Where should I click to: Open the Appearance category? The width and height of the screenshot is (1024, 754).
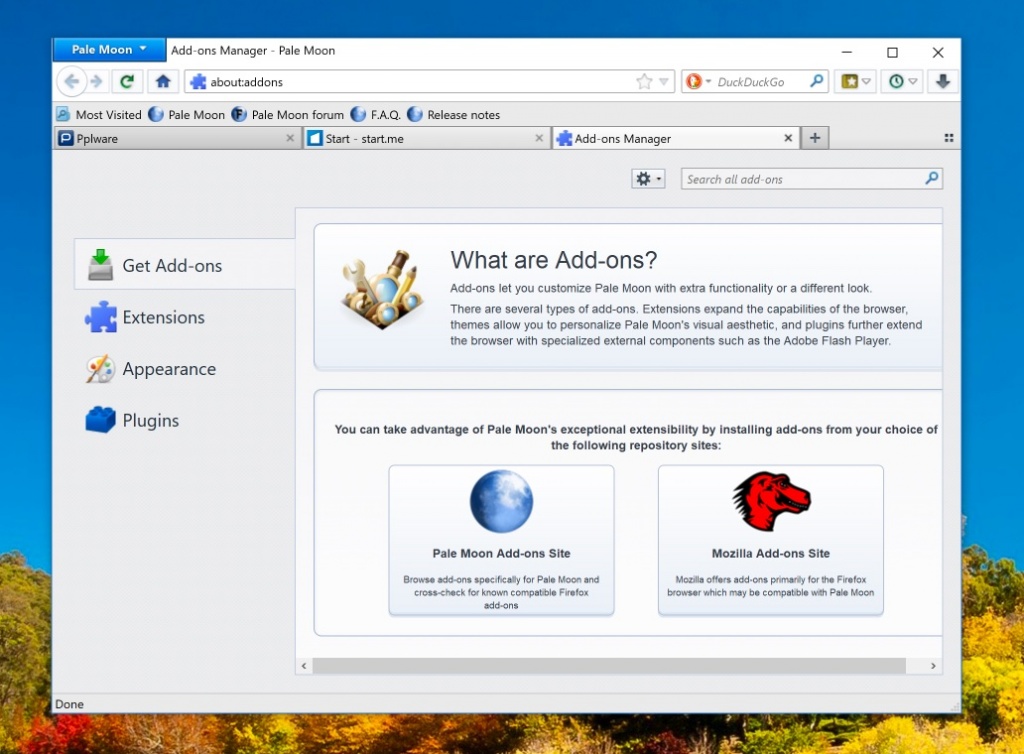tap(168, 369)
